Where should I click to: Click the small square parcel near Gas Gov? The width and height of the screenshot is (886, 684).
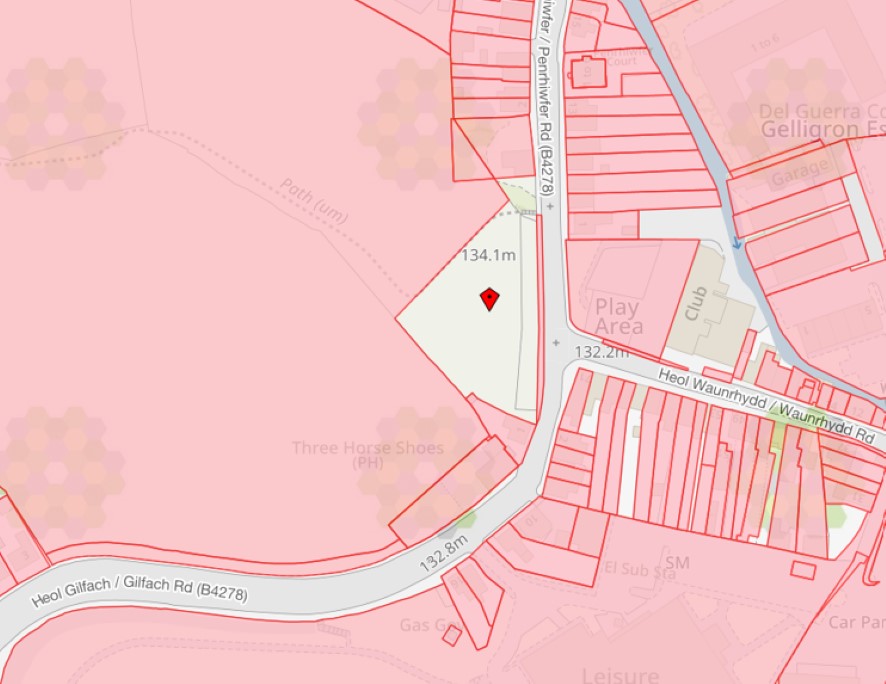click(x=451, y=635)
